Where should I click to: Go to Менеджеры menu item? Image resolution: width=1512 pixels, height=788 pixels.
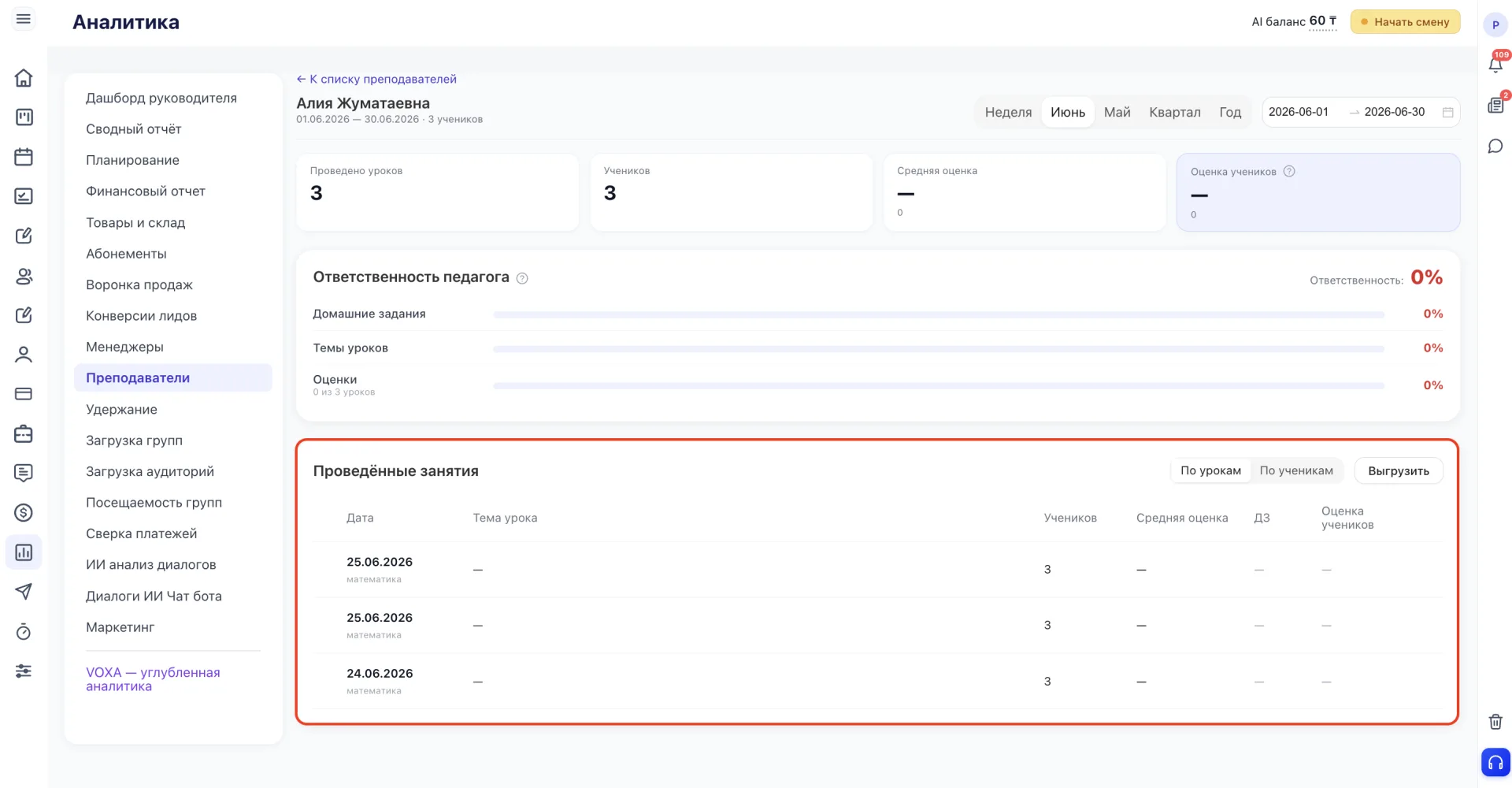pyautogui.click(x=125, y=347)
